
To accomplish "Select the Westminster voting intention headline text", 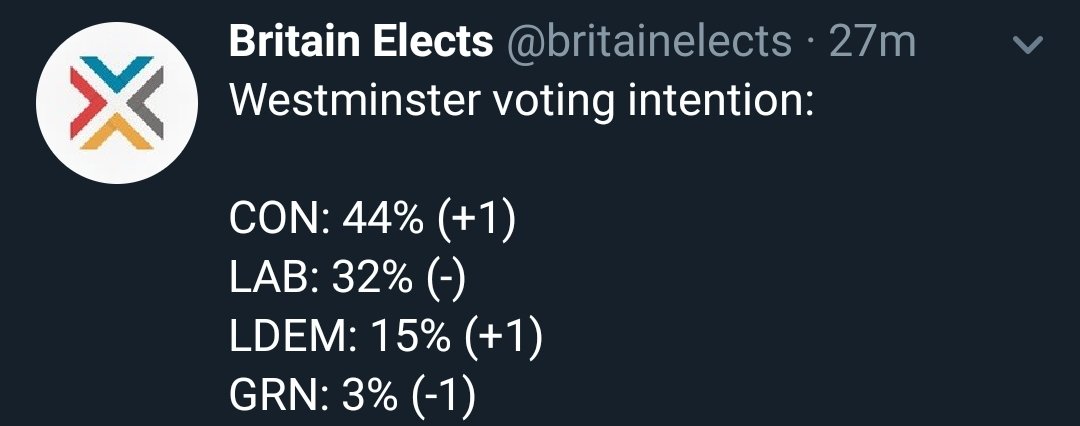I will [x=521, y=101].
